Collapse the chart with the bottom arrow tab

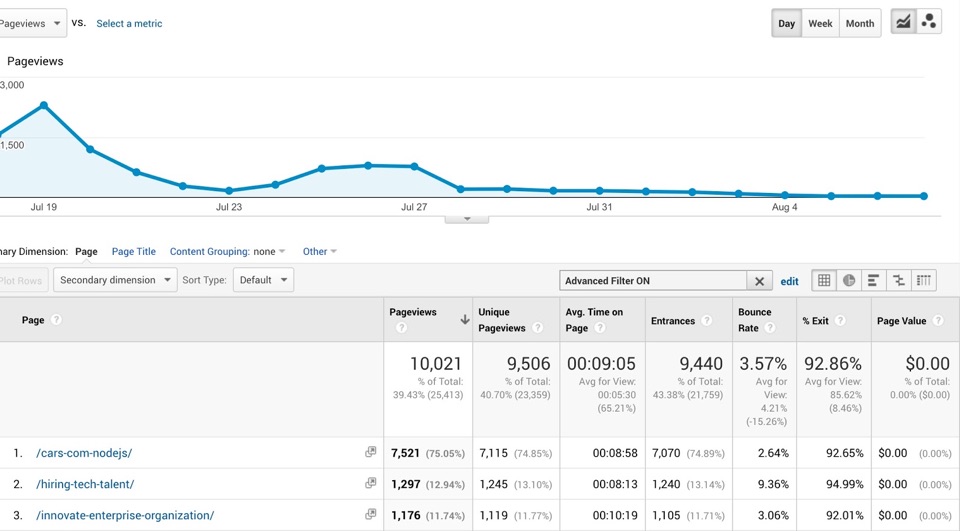467,219
